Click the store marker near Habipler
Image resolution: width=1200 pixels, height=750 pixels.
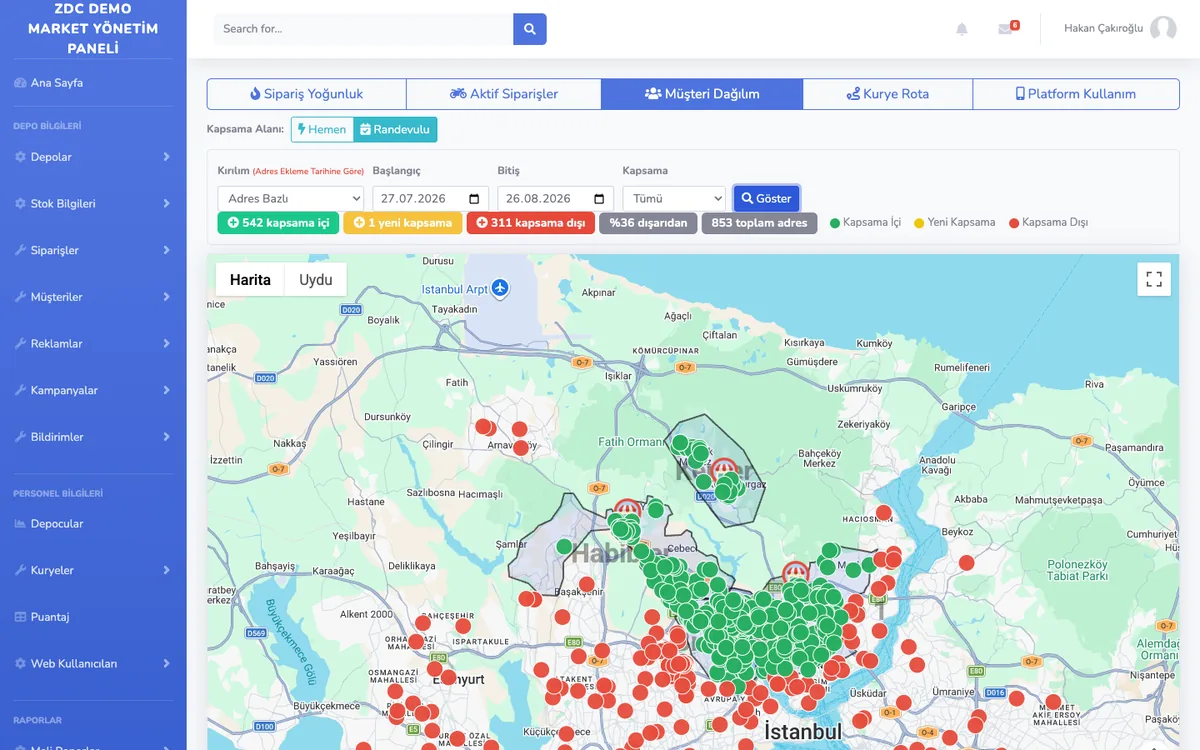point(627,511)
